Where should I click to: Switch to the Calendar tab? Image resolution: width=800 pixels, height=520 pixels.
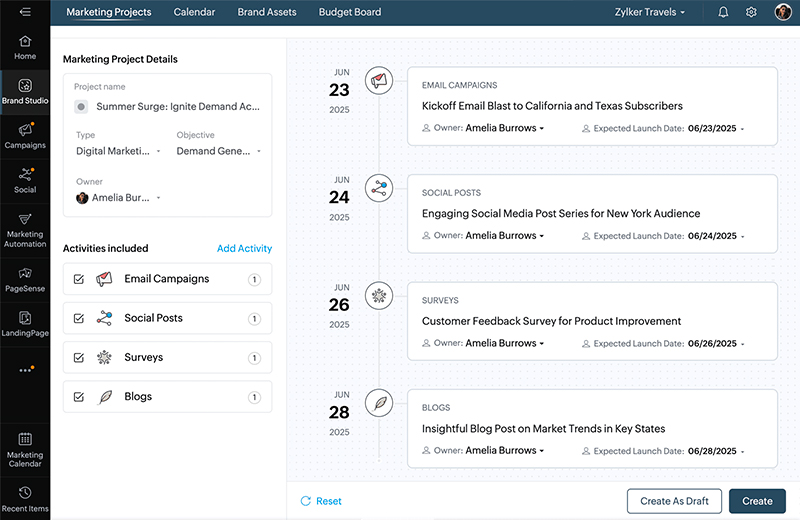tap(194, 13)
